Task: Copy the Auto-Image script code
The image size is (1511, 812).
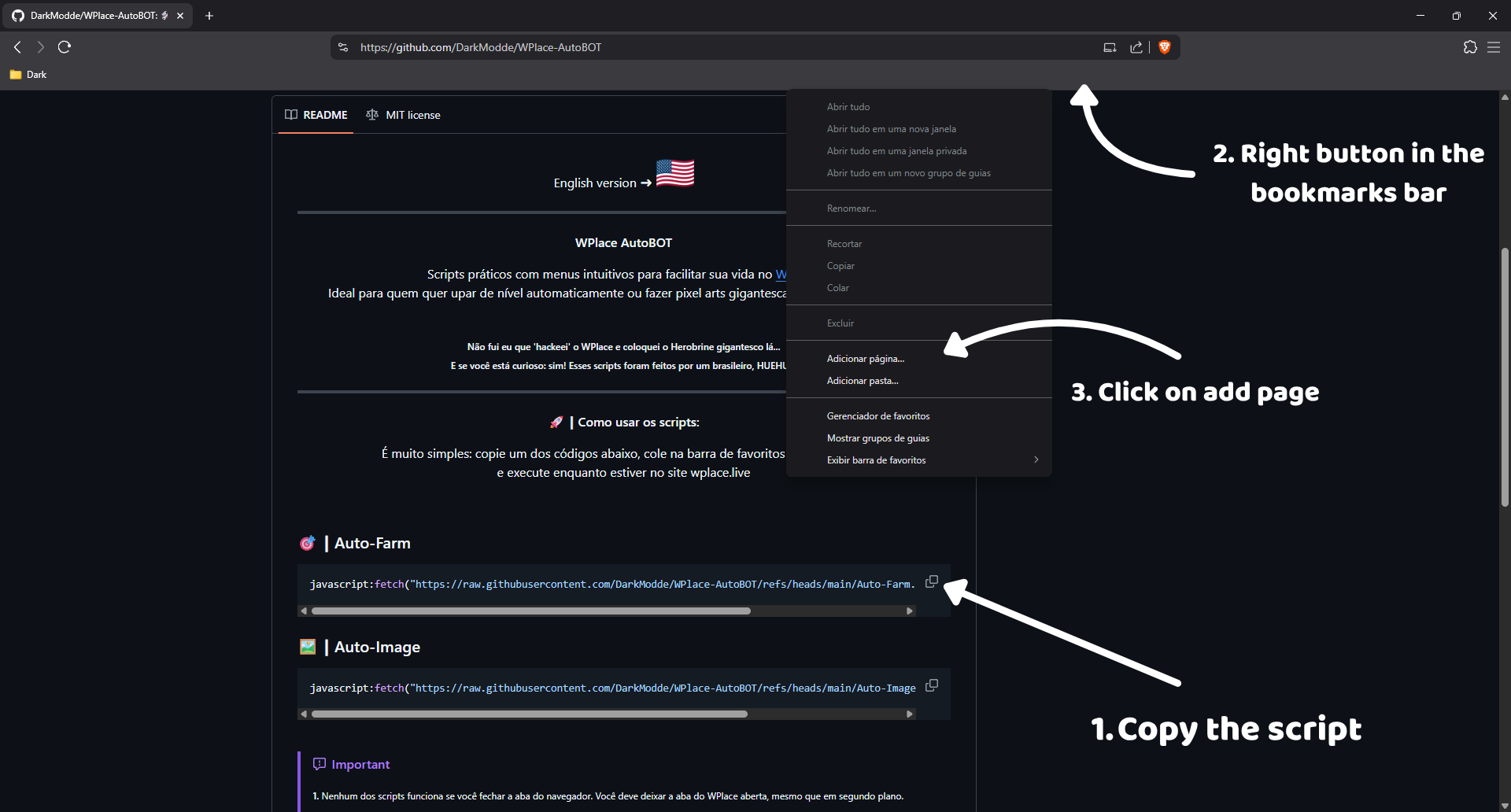Action: point(932,685)
